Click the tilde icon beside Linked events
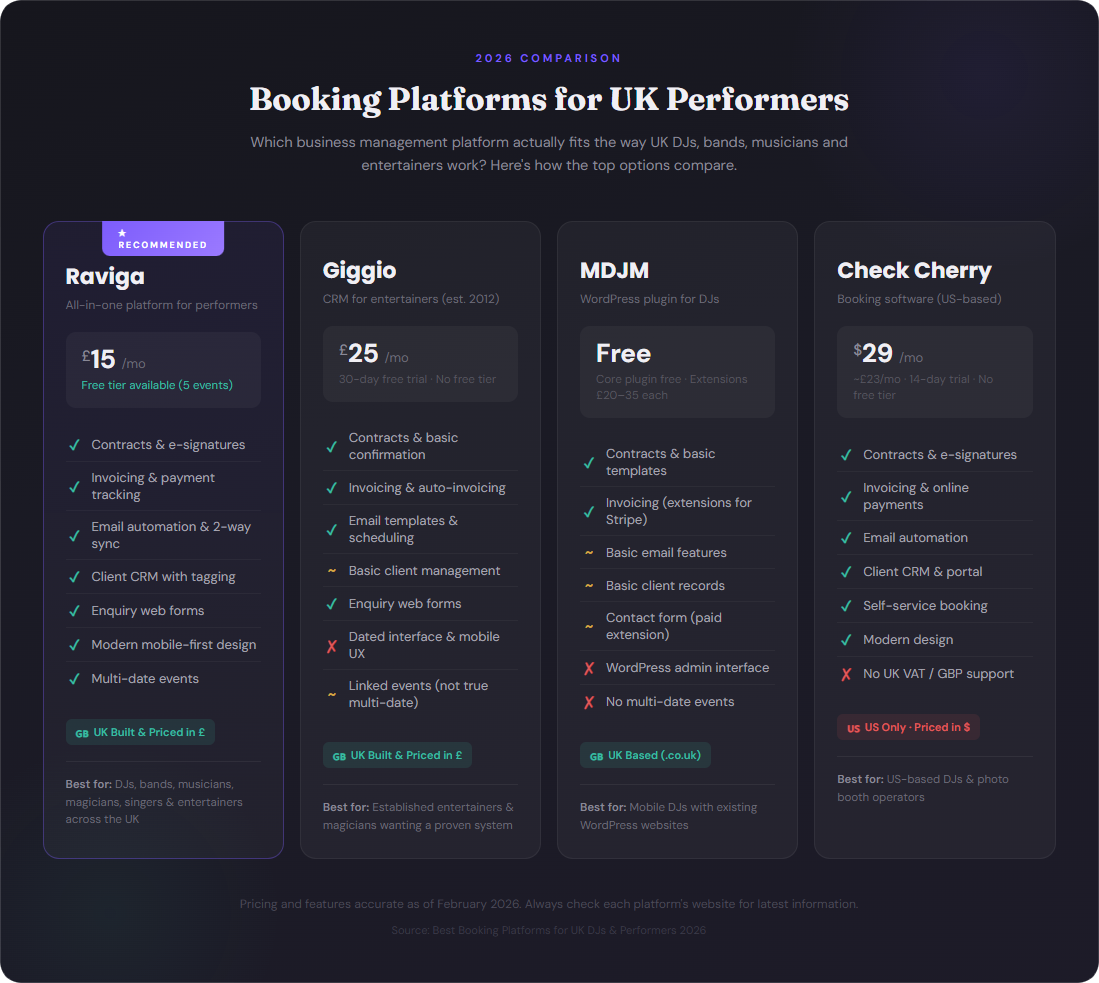 332,694
